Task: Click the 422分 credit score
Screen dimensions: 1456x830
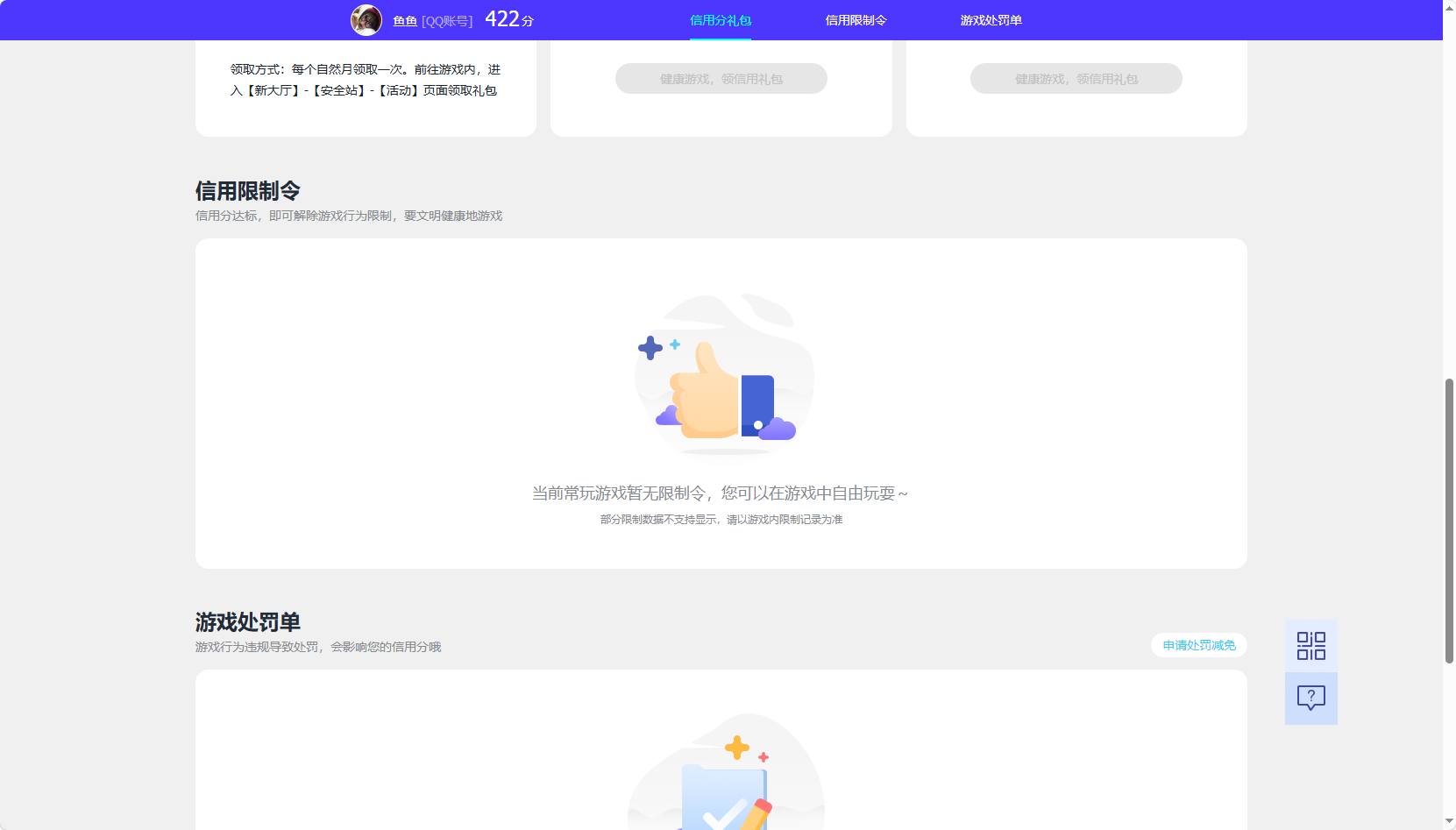Action: 509,19
